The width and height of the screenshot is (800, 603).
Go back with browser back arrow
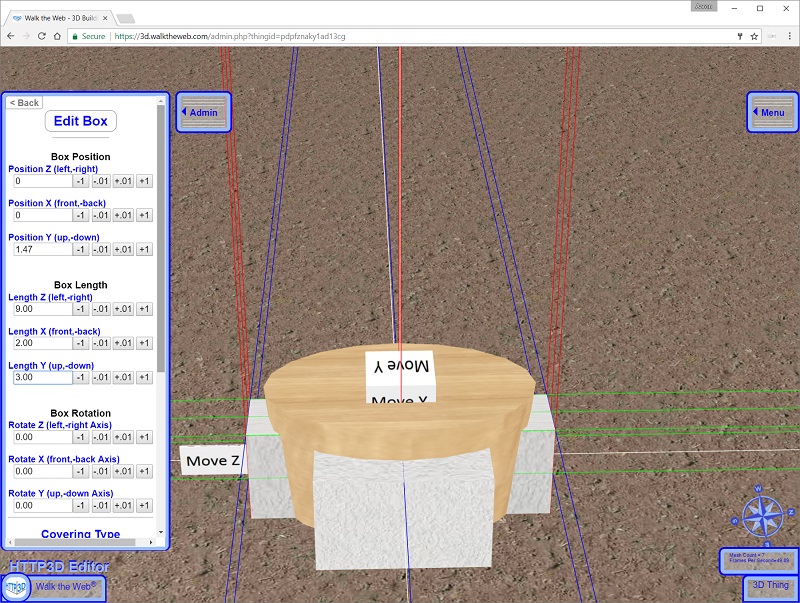point(10,36)
